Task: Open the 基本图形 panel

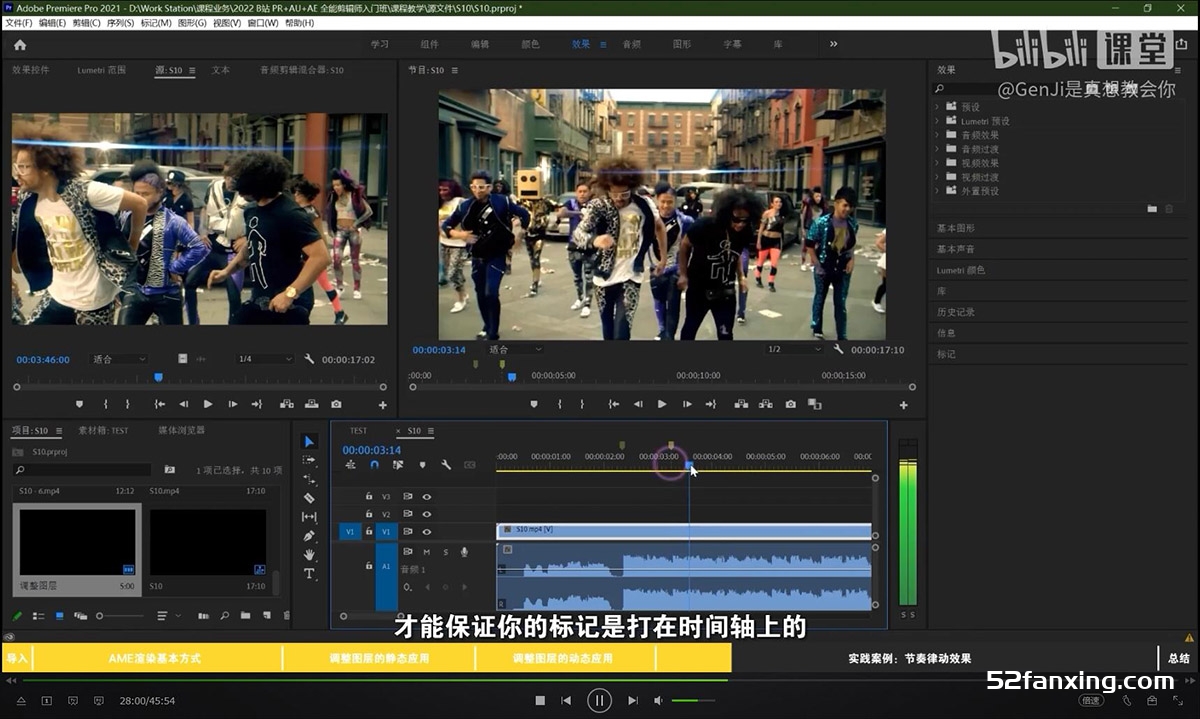Action: 955,228
